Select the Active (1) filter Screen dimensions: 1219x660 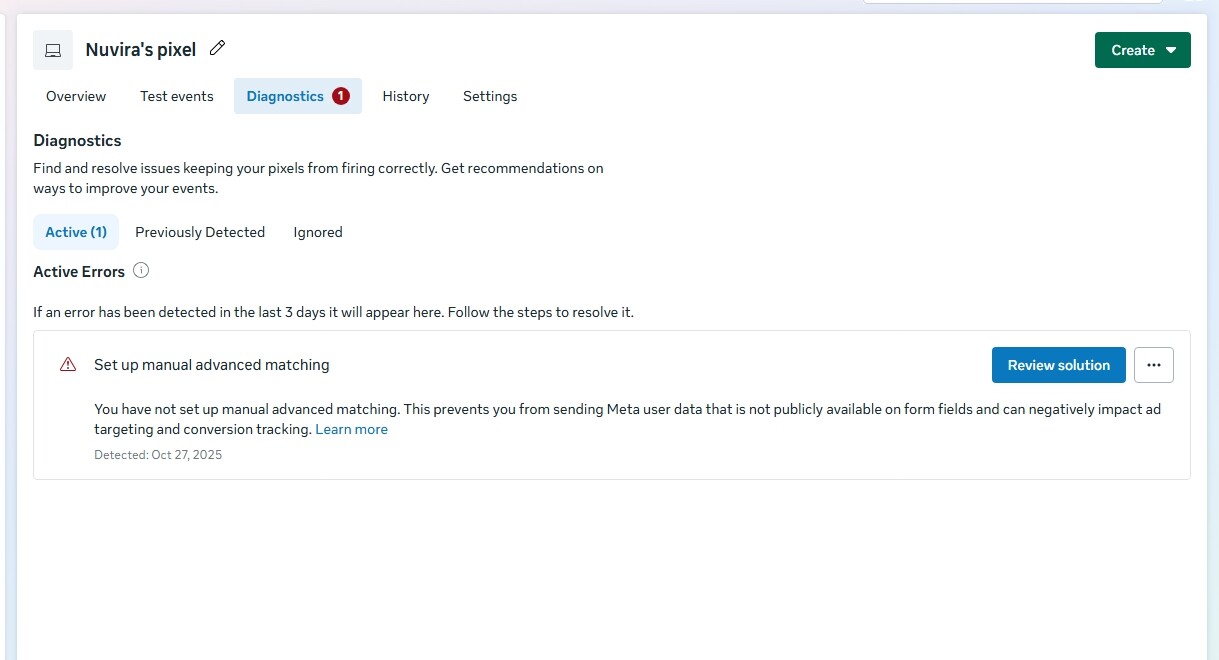pos(76,232)
